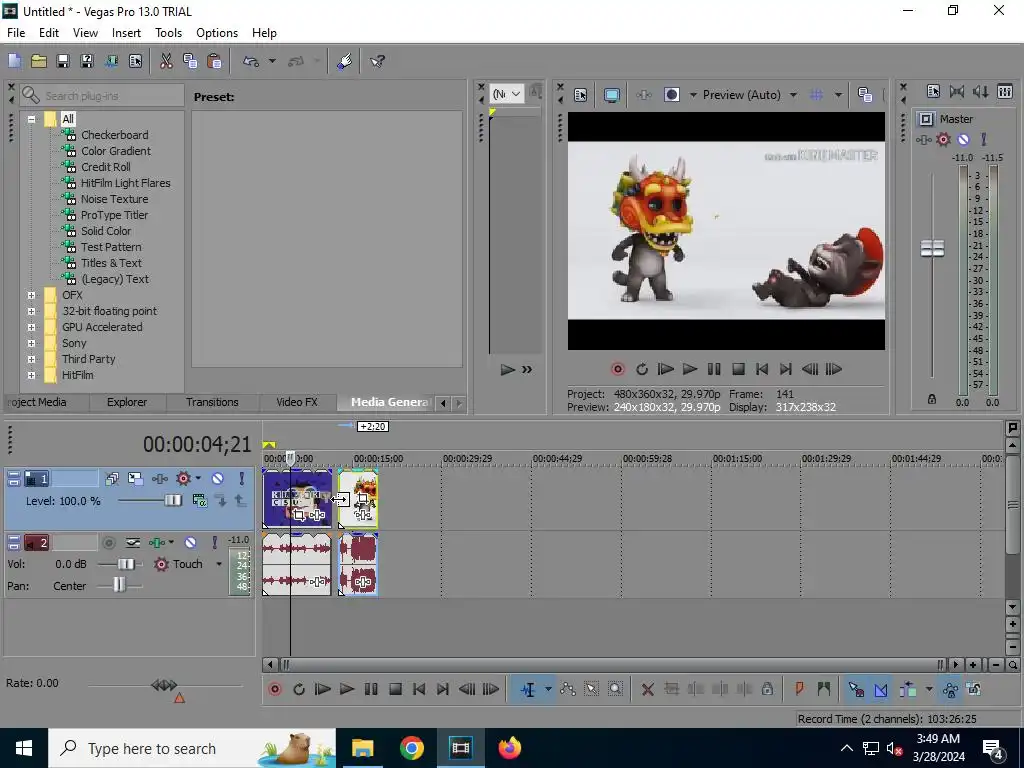Viewport: 1024px width, 768px height.
Task: Mute the Master bus output
Action: [x=963, y=139]
